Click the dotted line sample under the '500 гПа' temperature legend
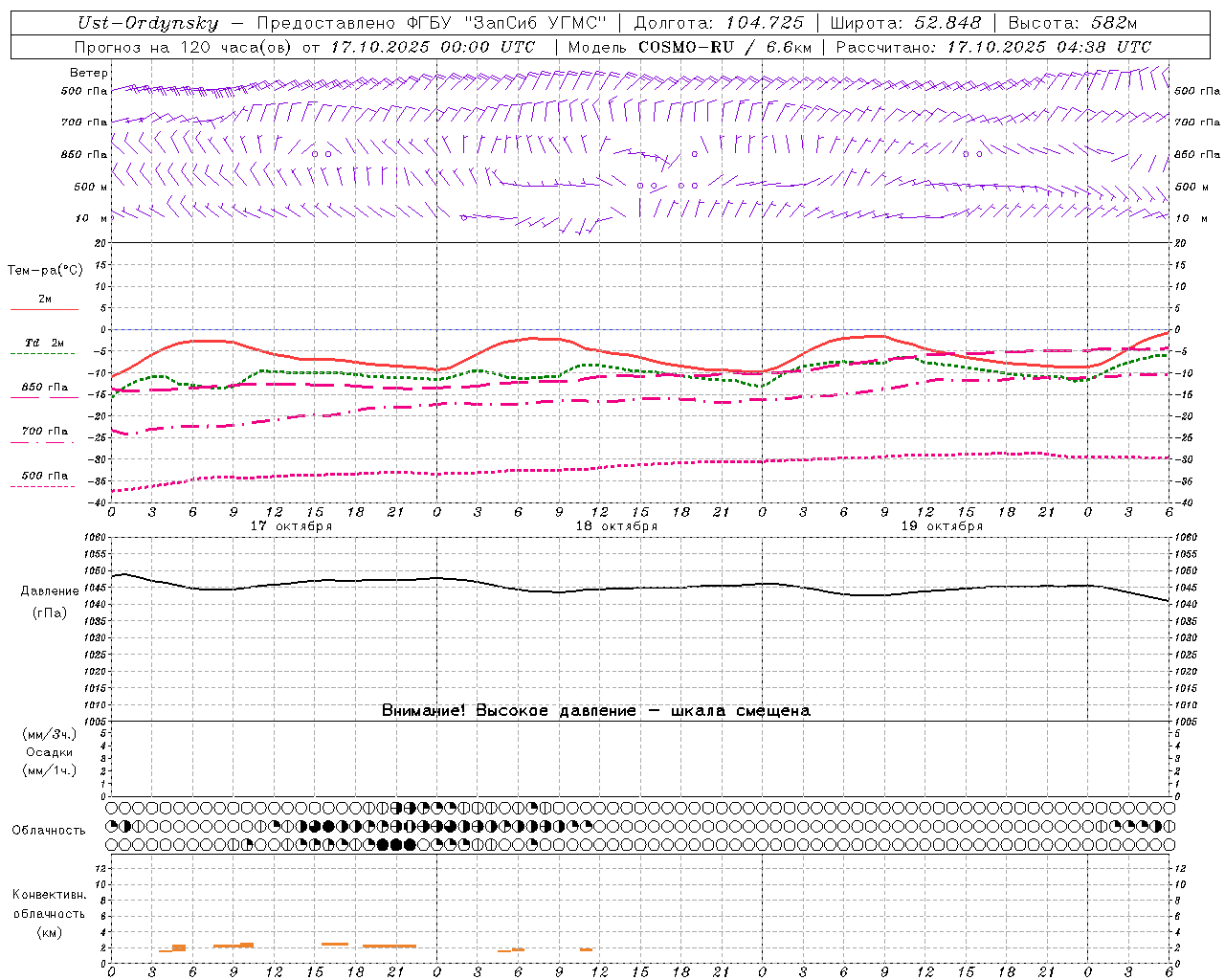This screenshot has height=980, width=1225. tap(43, 486)
